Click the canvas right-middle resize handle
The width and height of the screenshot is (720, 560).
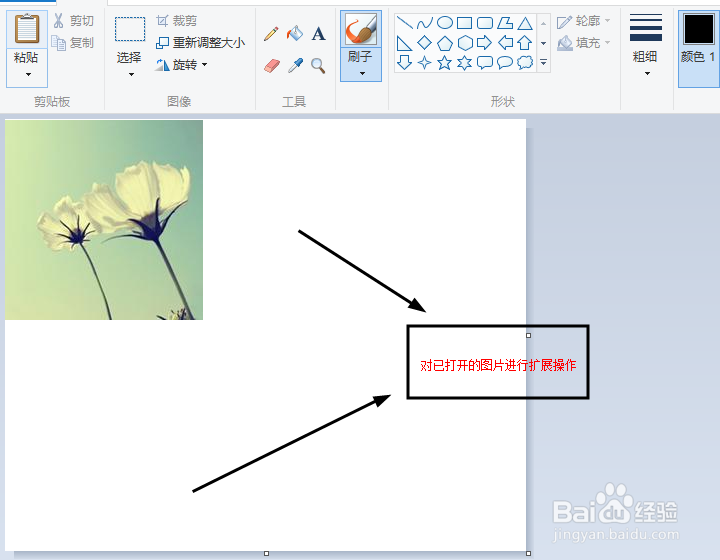point(529,336)
